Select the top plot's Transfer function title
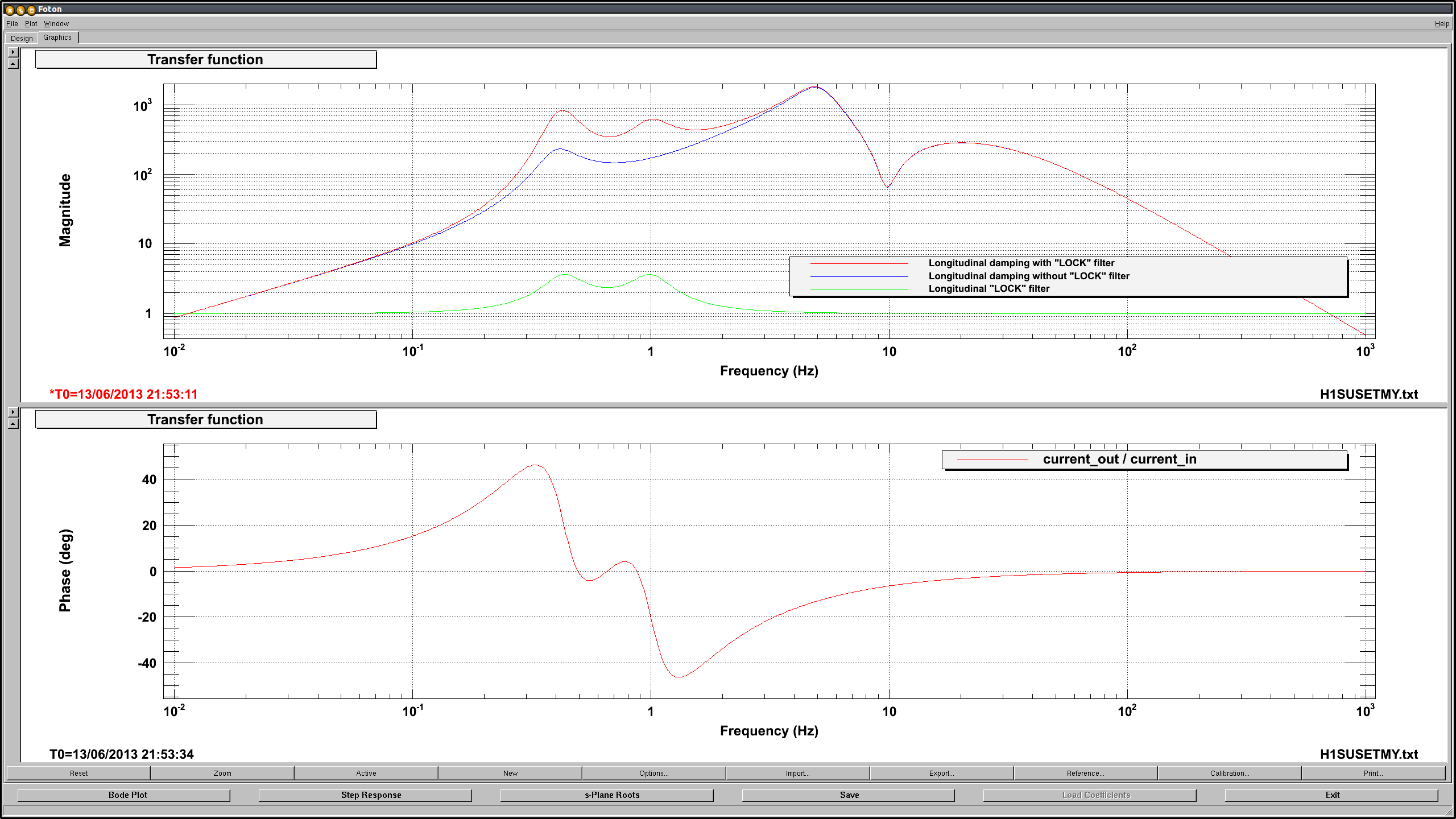 205,59
